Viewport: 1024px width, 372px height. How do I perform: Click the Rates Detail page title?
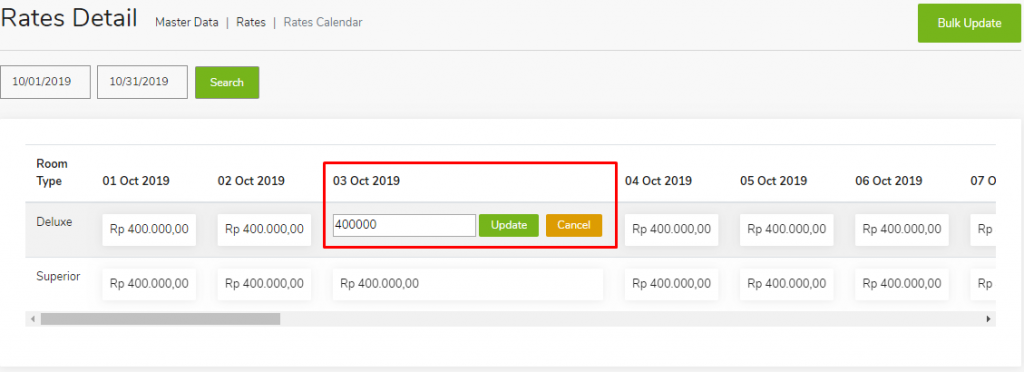click(69, 18)
